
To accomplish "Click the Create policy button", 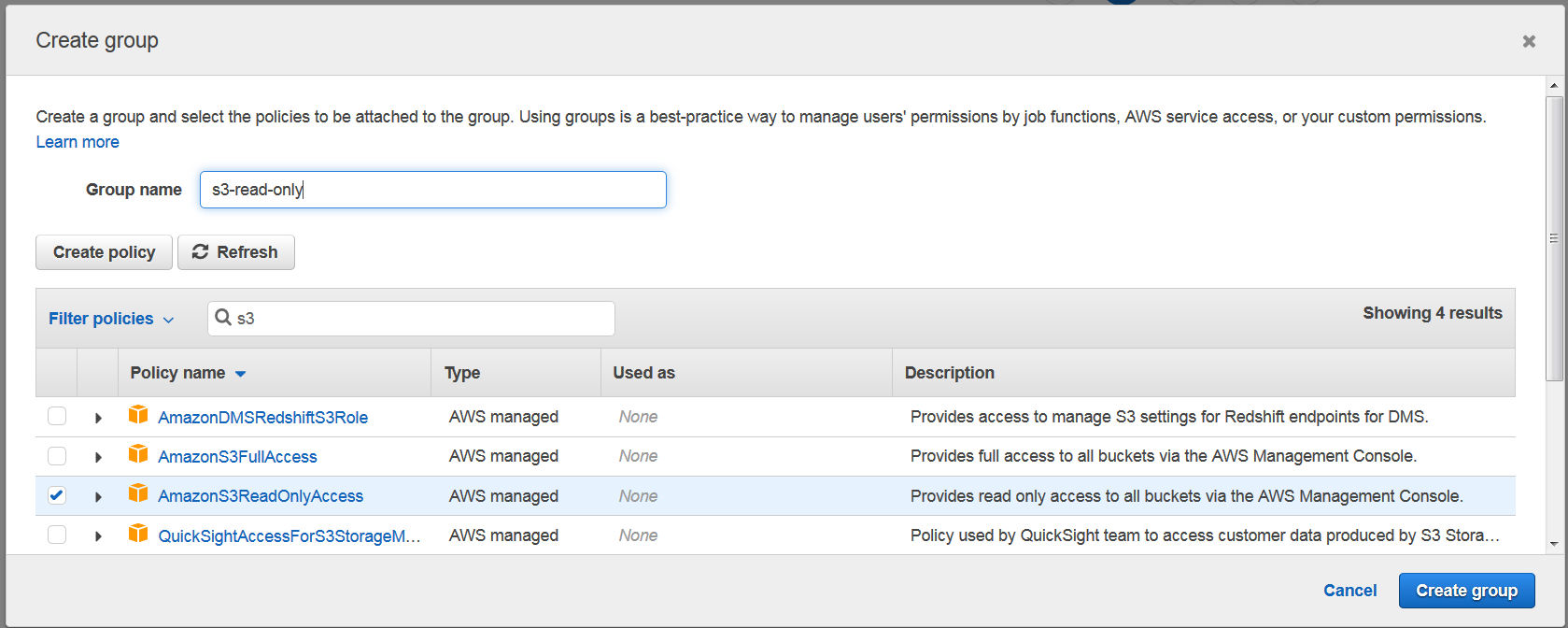I will (104, 252).
